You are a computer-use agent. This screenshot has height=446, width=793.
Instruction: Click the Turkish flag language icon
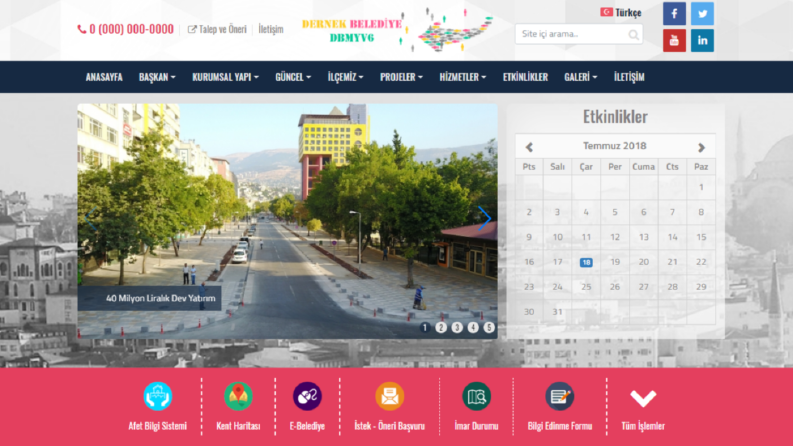(x=606, y=12)
